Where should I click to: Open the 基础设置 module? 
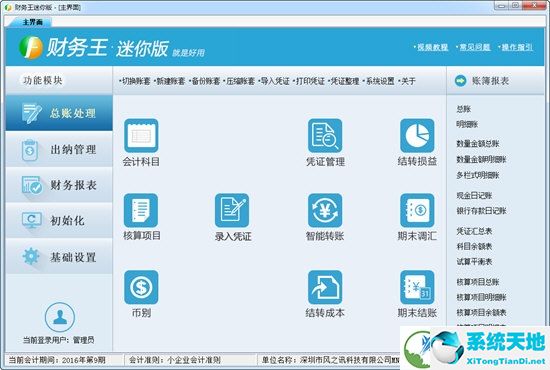[59, 257]
